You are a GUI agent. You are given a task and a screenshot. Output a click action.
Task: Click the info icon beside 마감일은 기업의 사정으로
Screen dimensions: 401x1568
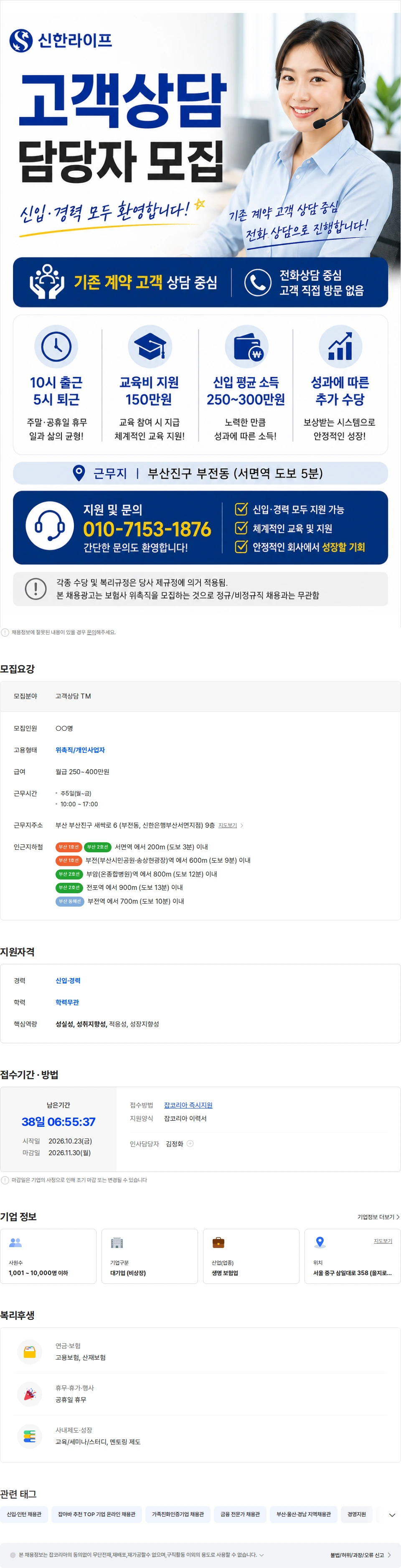(x=5, y=1180)
